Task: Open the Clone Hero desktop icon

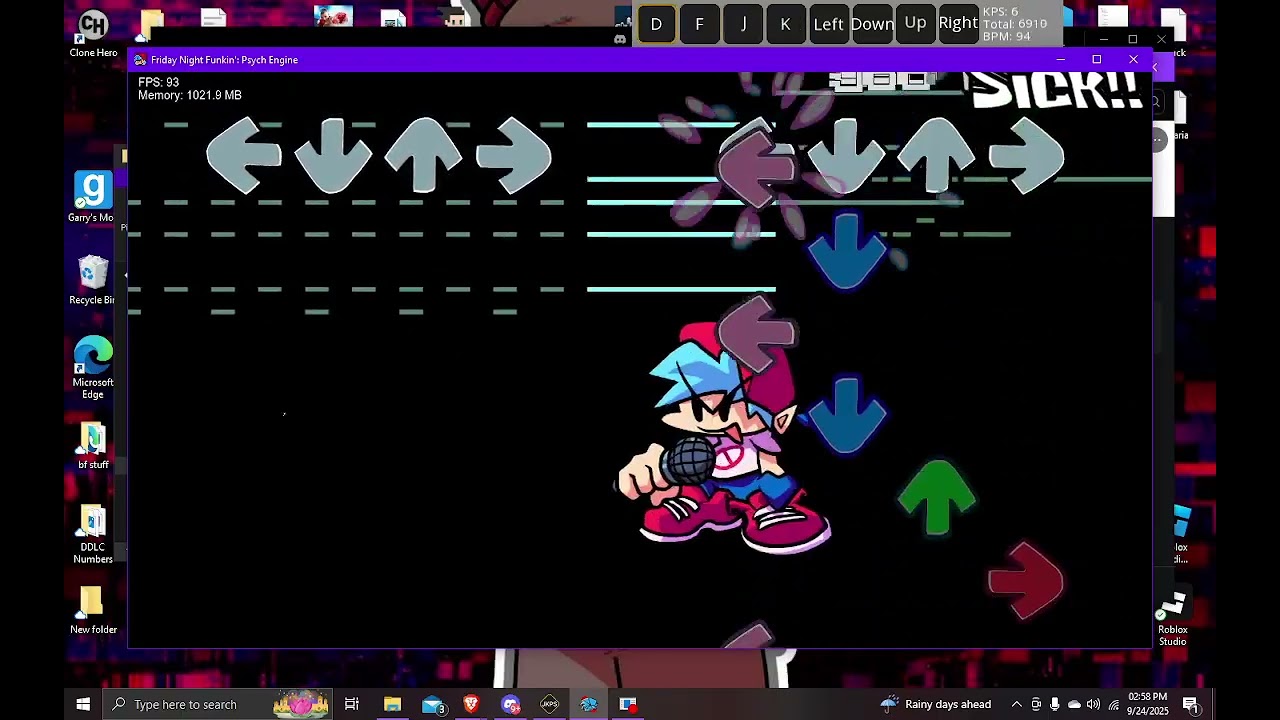Action: [93, 33]
